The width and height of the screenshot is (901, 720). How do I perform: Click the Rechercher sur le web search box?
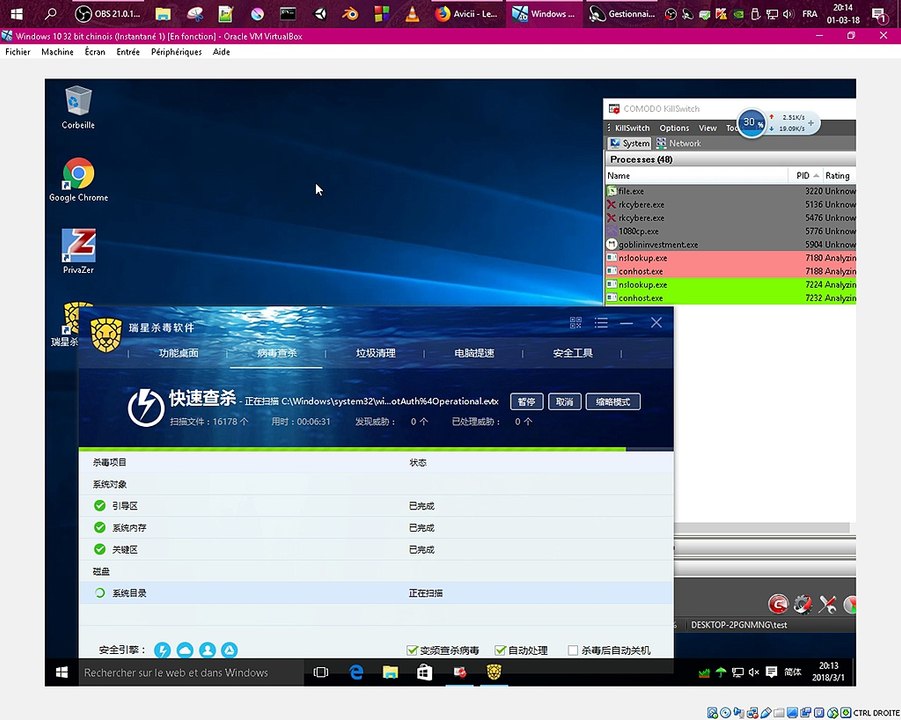coord(191,672)
